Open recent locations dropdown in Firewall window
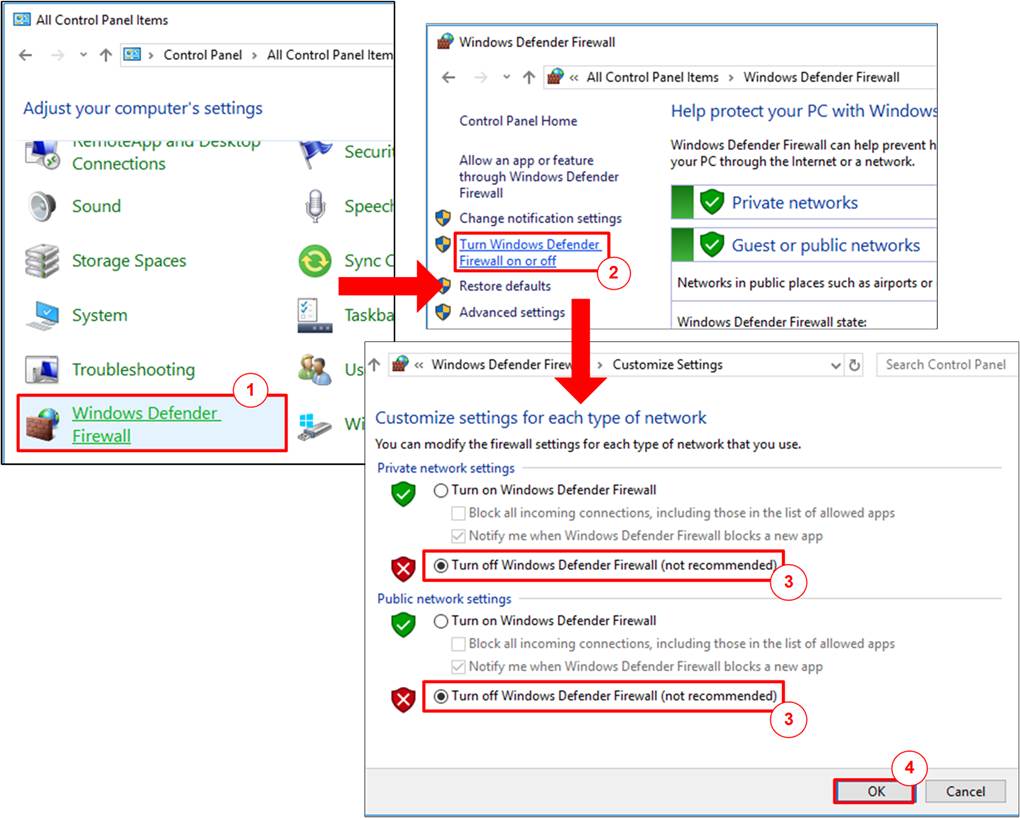1020x818 pixels. coord(506,77)
